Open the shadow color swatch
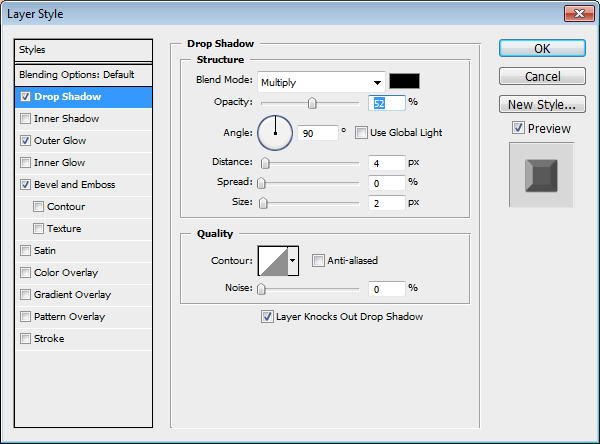Screen dimensions: 600x444 tap(404, 81)
